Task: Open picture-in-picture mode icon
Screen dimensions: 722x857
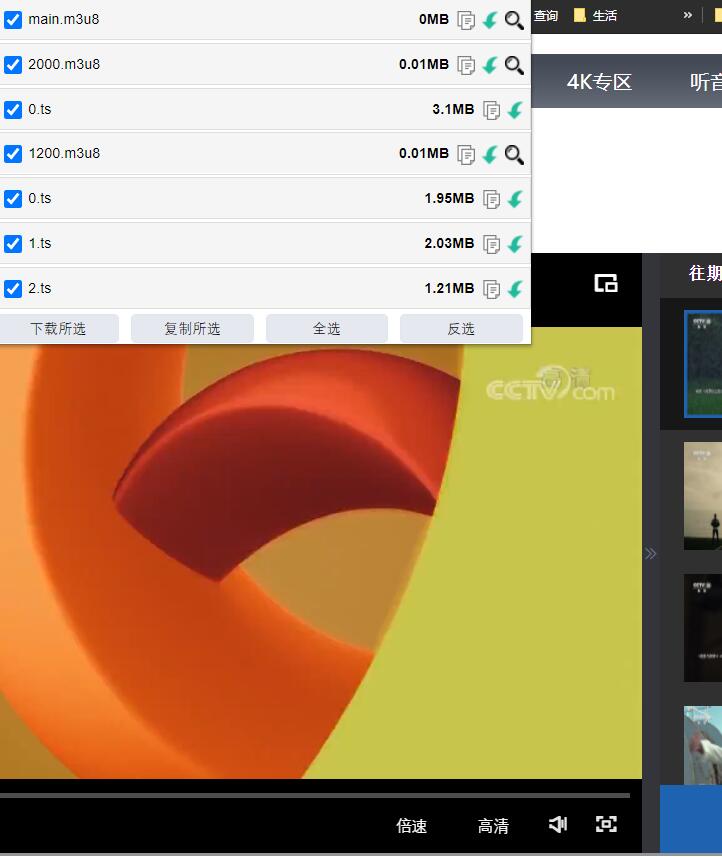Action: tap(606, 283)
